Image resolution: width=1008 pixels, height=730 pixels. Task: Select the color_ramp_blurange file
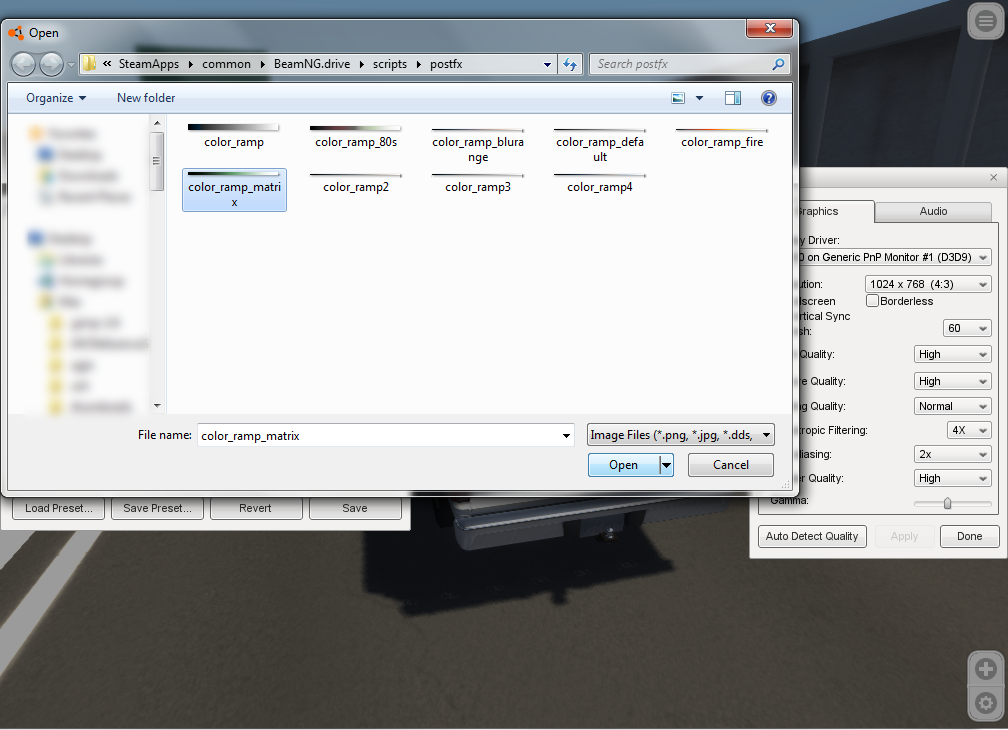pos(478,144)
